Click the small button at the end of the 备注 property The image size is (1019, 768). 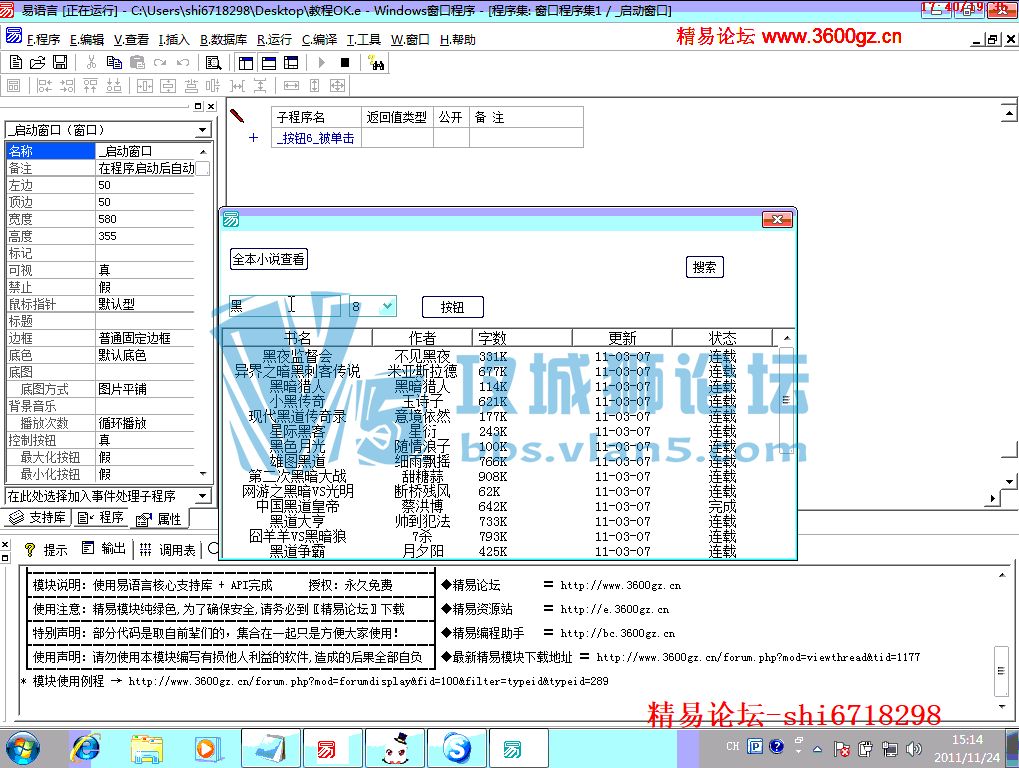[203, 168]
